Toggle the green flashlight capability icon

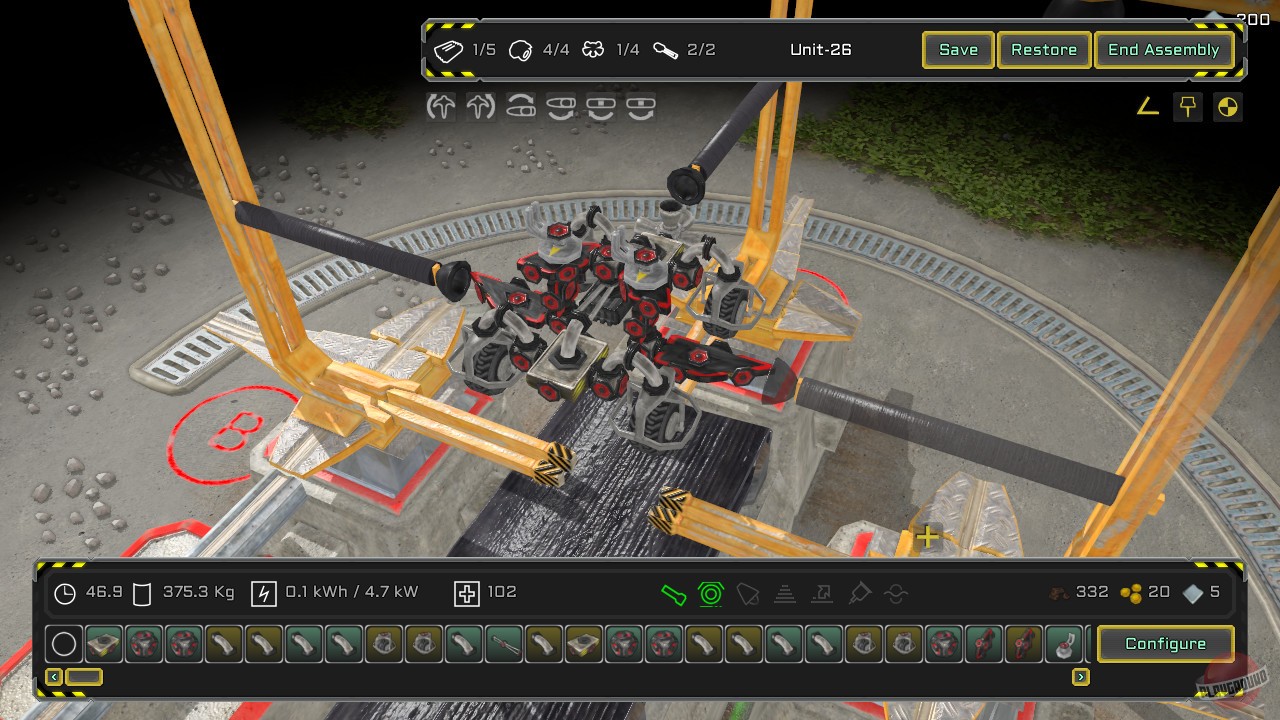[673, 594]
